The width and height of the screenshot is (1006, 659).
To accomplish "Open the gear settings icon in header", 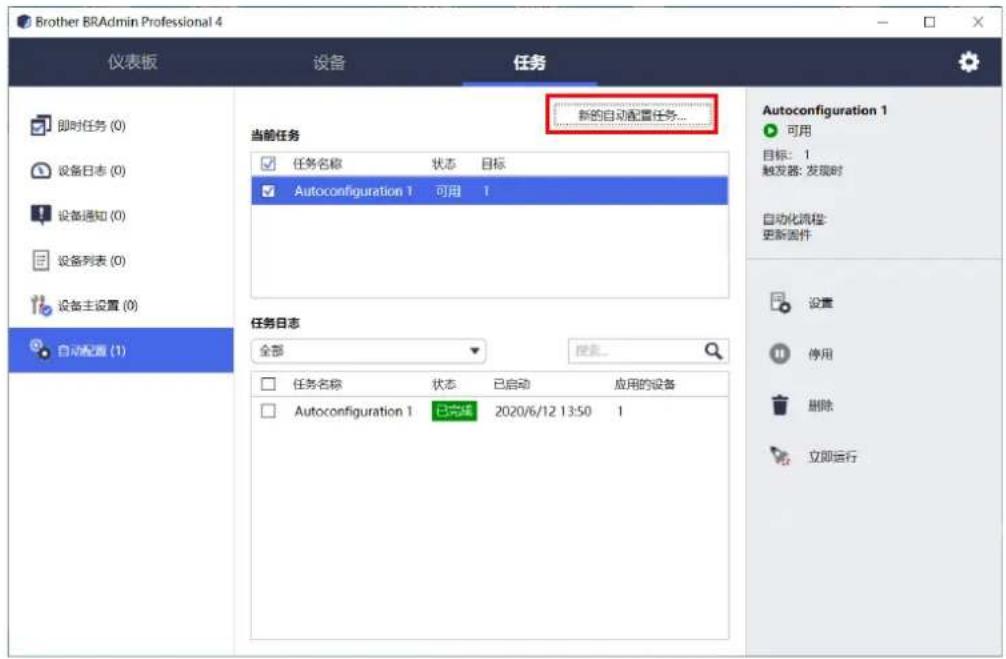I will (x=968, y=62).
